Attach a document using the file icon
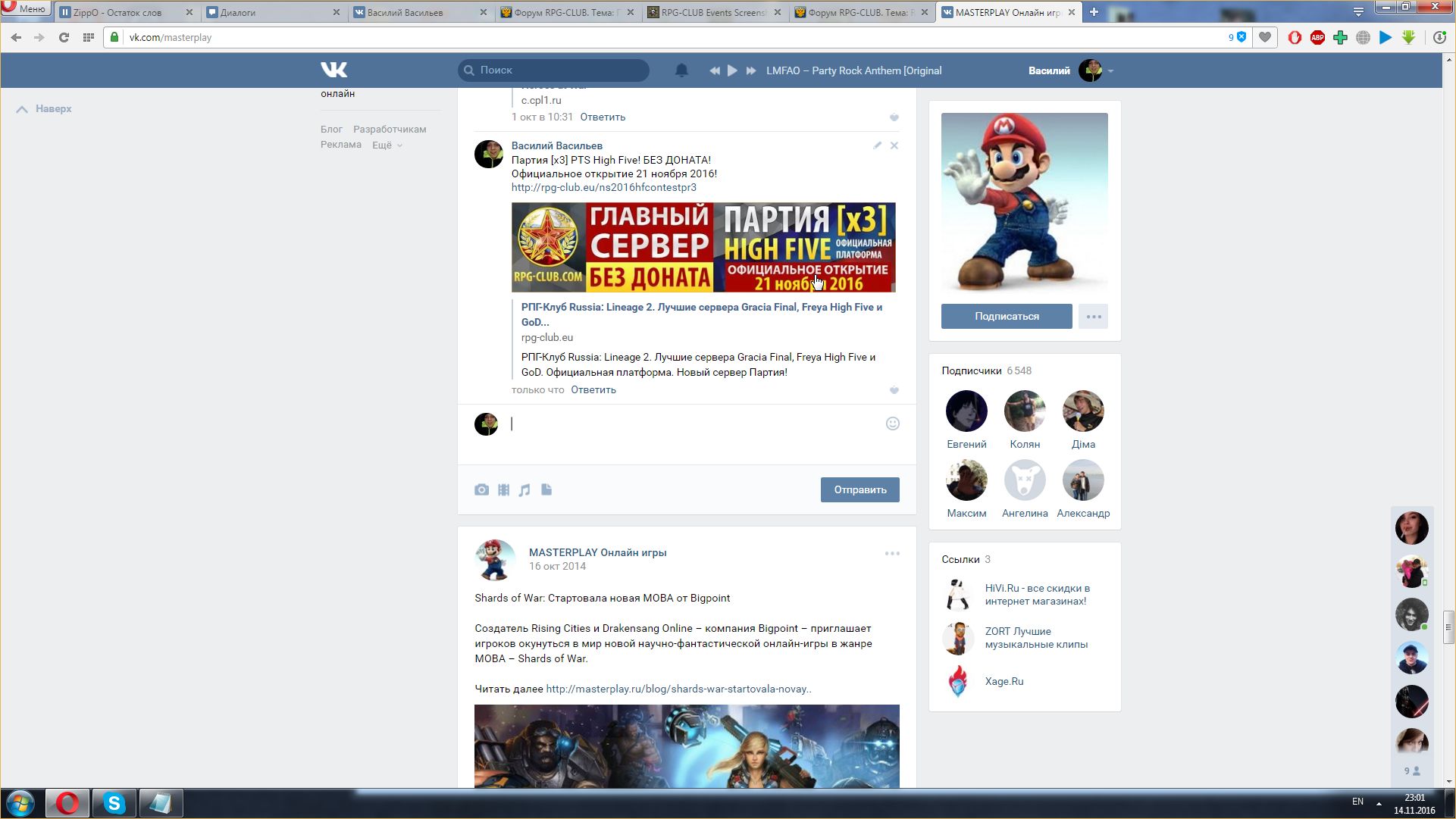Image resolution: width=1456 pixels, height=819 pixels. coord(546,490)
